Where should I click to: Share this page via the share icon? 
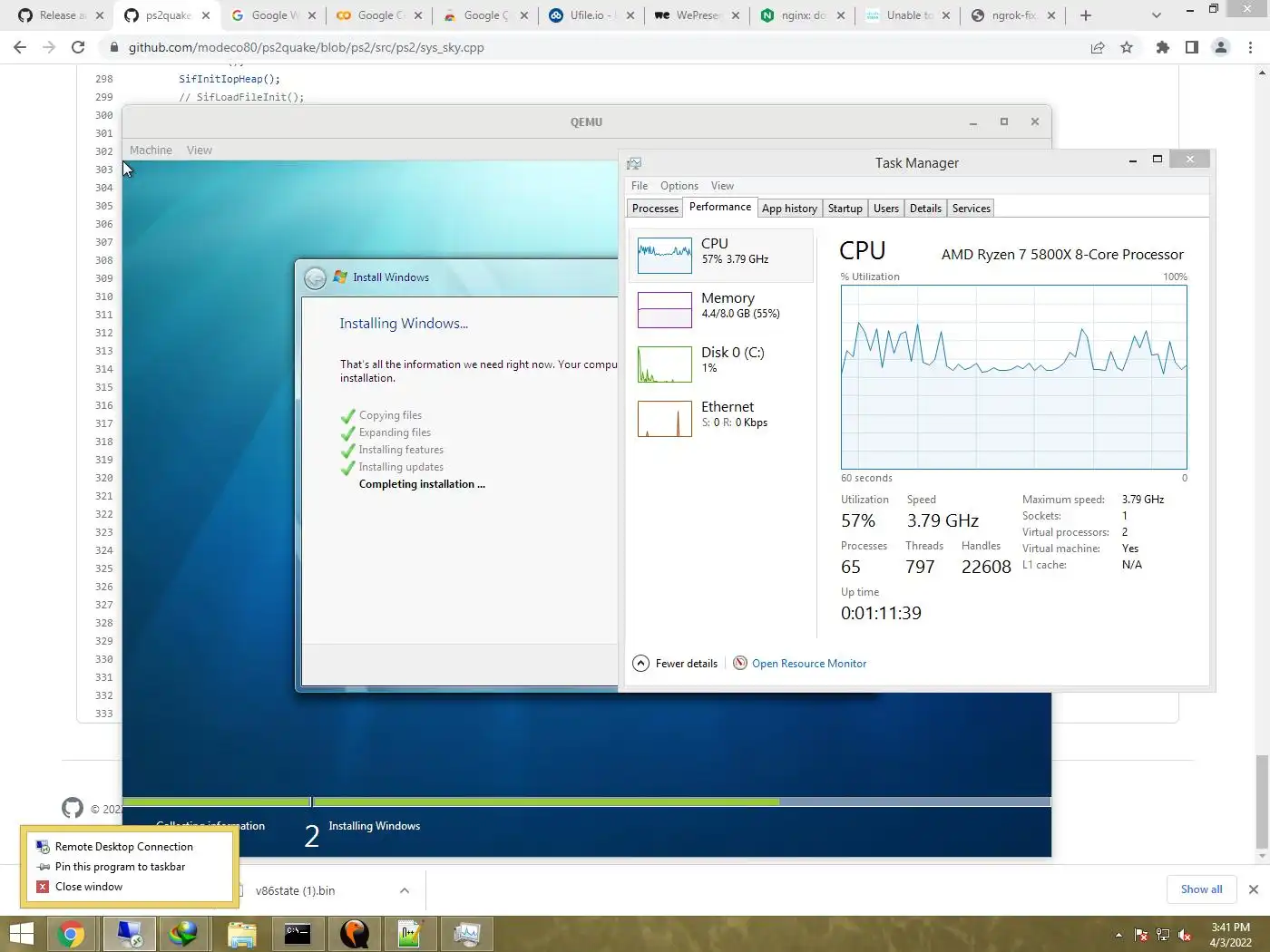[x=1098, y=47]
